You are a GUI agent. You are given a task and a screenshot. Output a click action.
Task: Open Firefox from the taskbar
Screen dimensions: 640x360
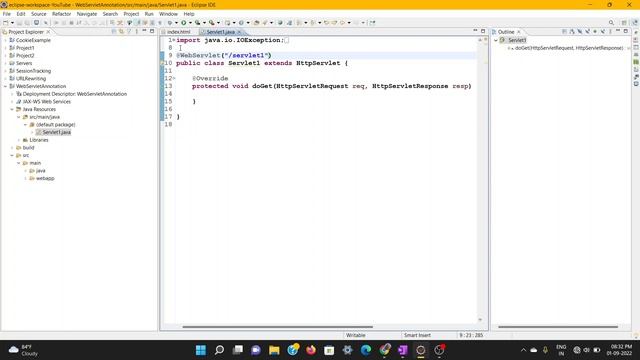(x=311, y=350)
